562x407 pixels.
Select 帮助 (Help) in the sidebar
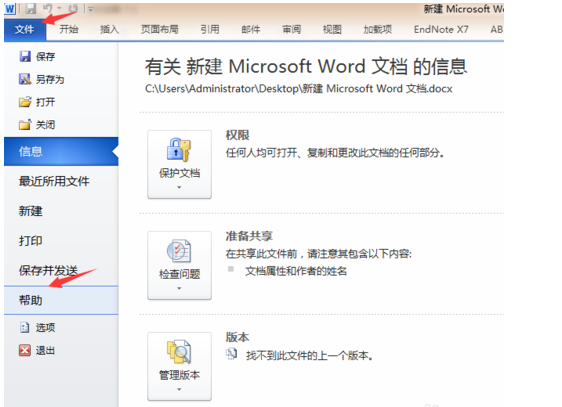(61, 300)
